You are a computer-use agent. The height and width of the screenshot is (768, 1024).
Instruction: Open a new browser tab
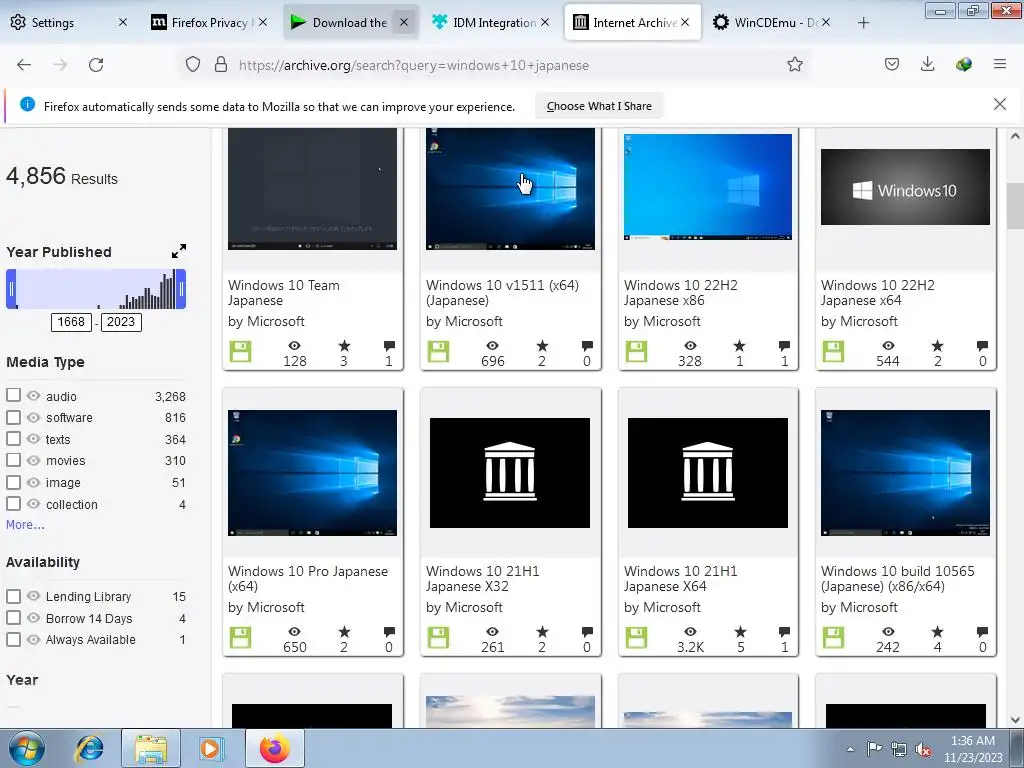863,23
